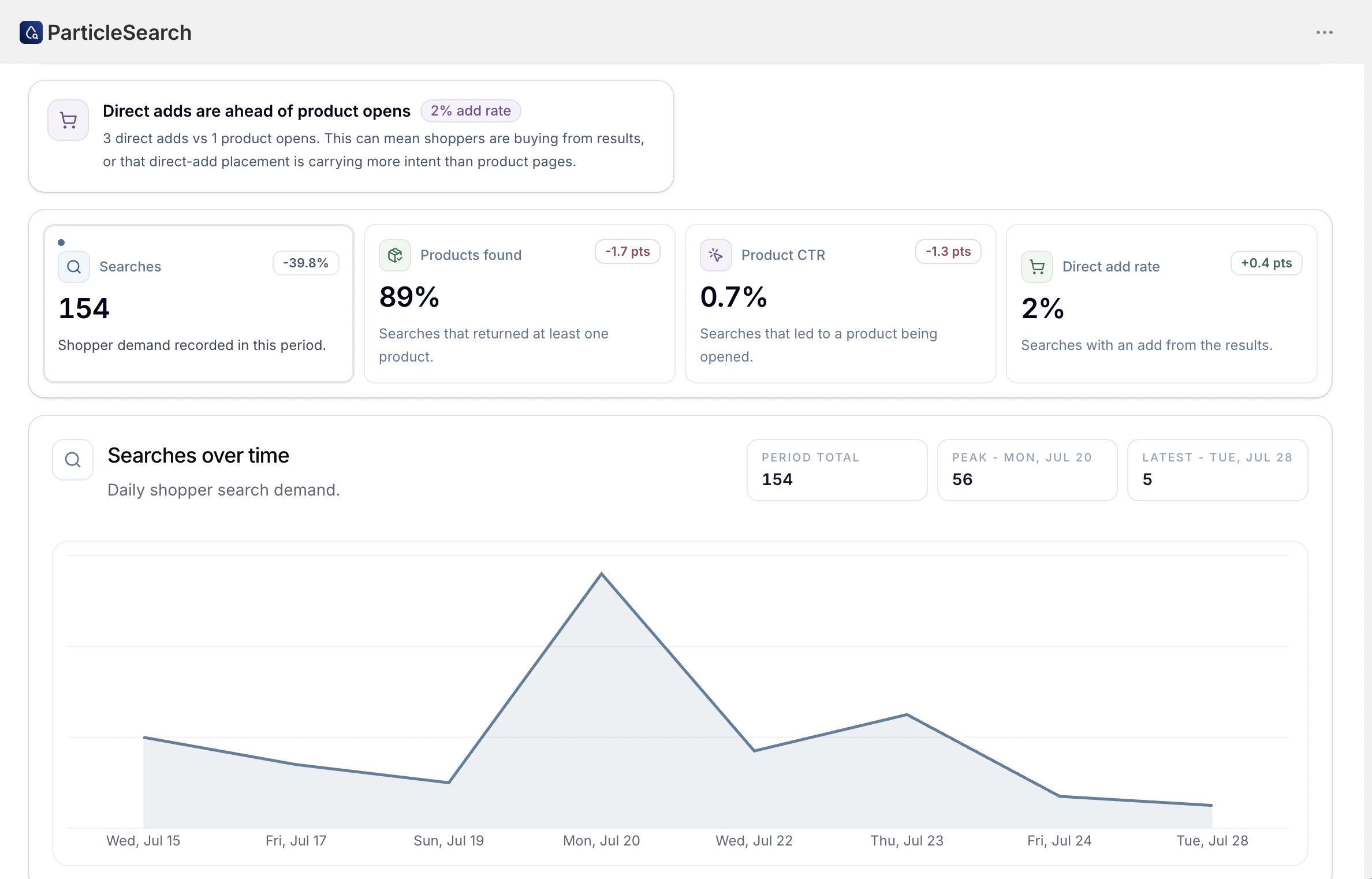Viewport: 1372px width, 879px height.
Task: Click the '154' searches value
Action: [x=84, y=308]
